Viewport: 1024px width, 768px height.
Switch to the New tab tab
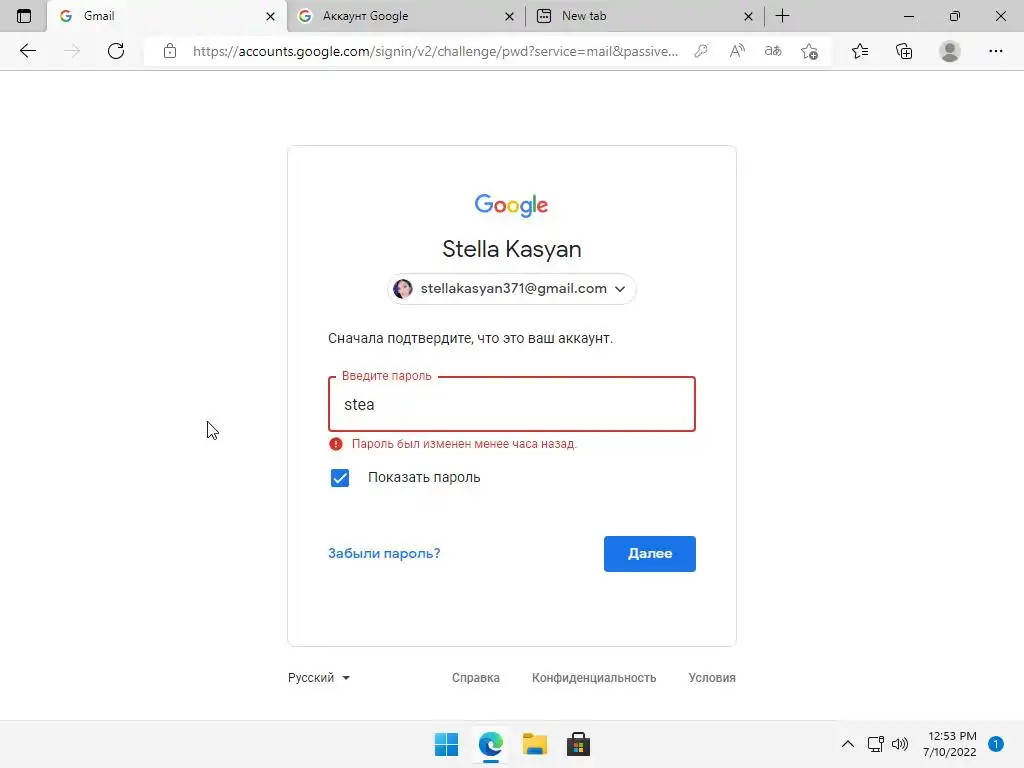(x=643, y=16)
